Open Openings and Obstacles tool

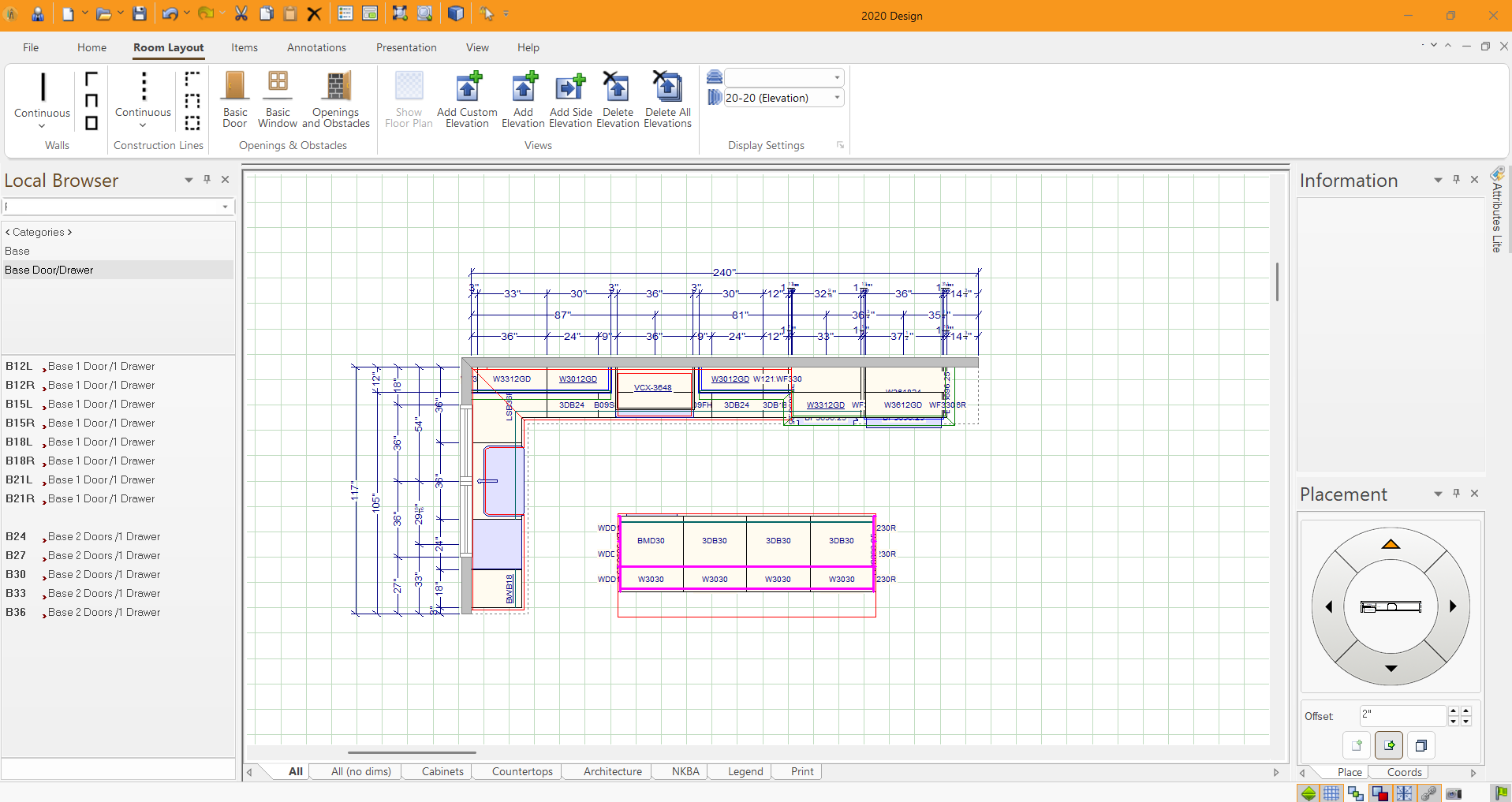coord(336,99)
